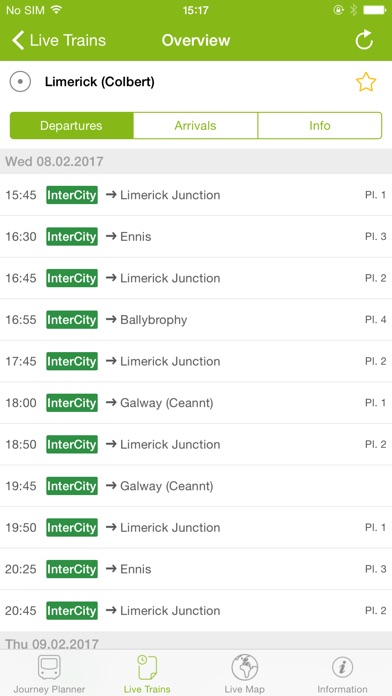Open the 16:55 Ballybrophy departure
Screen dimensions: 392x696
[196, 320]
